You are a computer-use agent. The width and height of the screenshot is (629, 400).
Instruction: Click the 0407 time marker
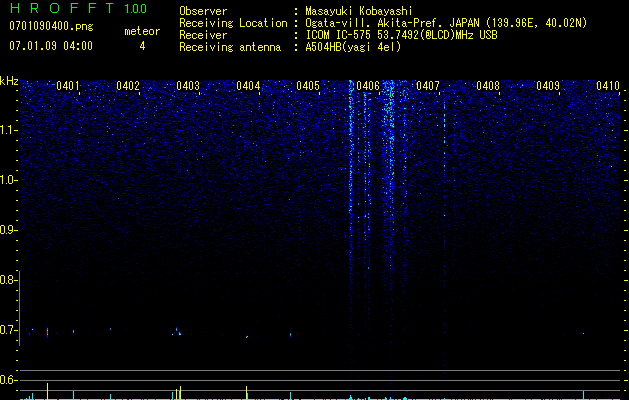[428, 86]
